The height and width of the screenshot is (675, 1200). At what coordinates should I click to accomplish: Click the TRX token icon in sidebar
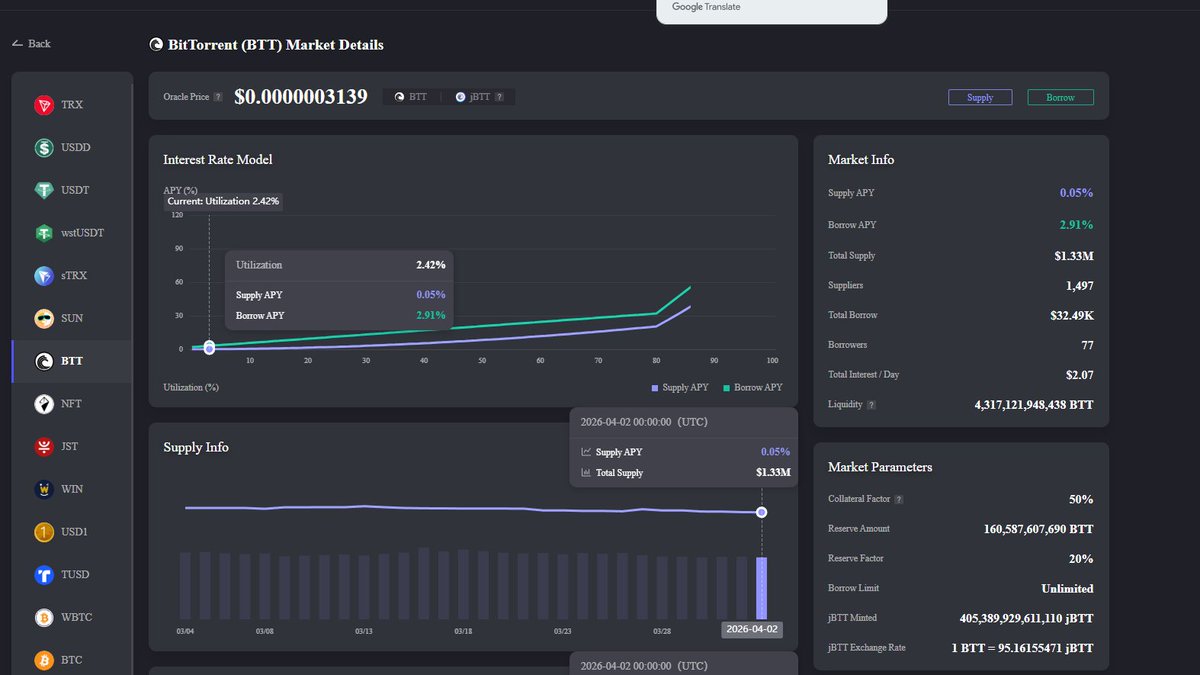44,105
